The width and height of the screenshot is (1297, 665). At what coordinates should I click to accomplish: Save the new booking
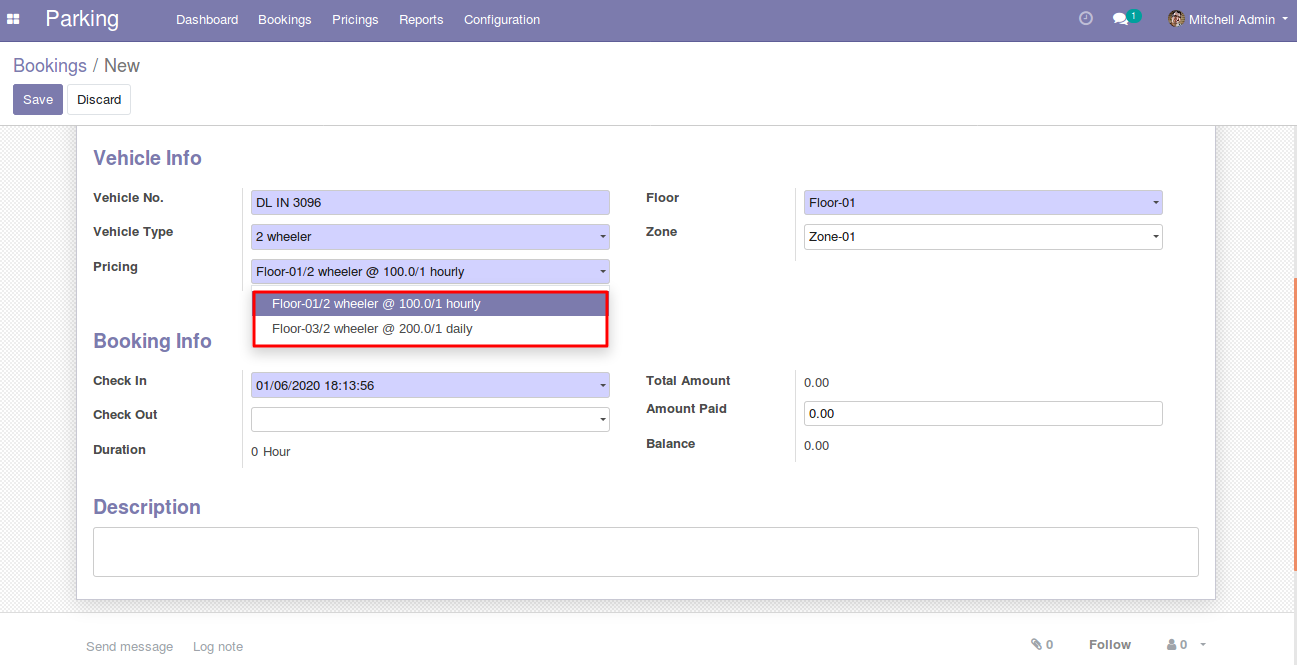click(38, 99)
